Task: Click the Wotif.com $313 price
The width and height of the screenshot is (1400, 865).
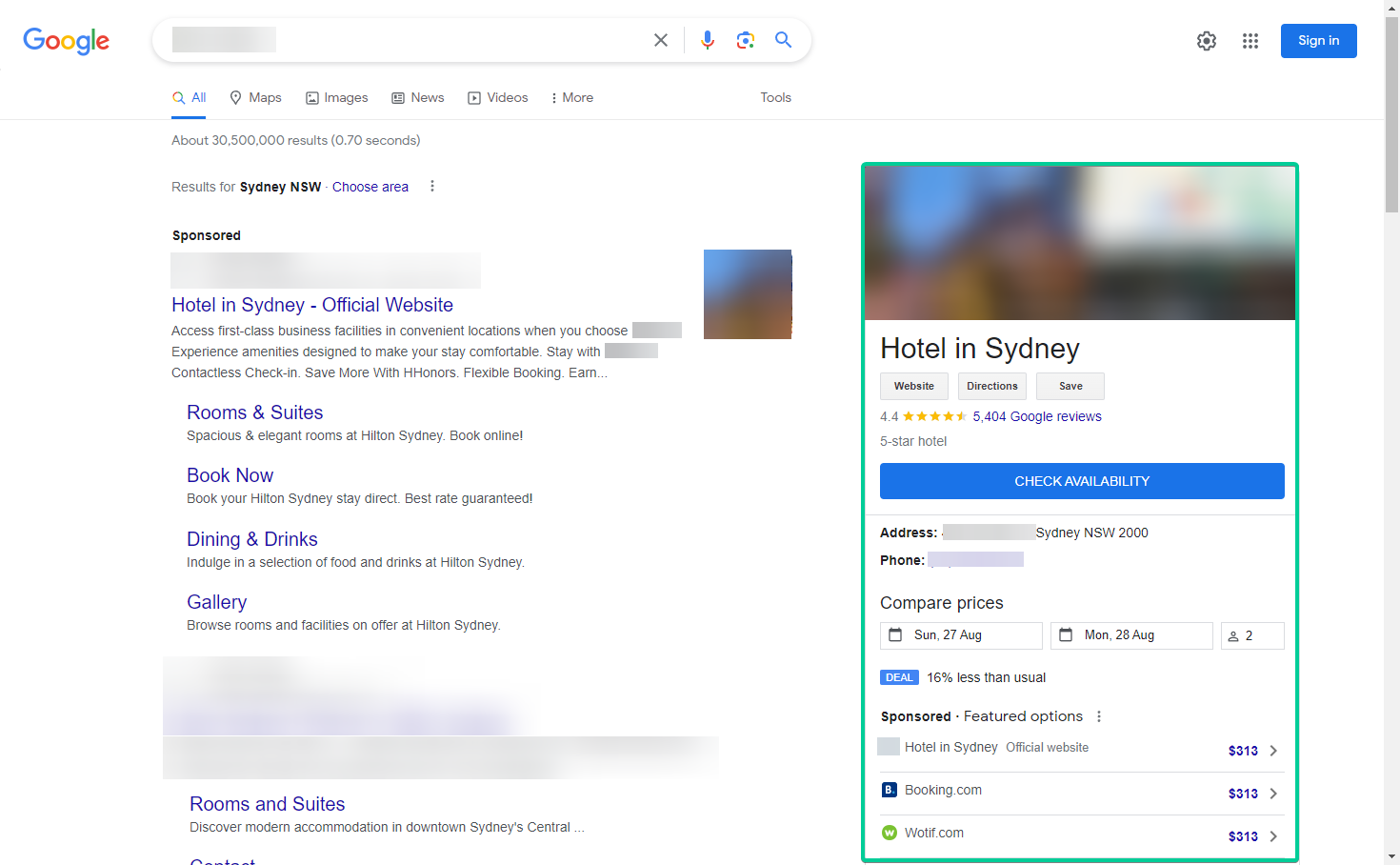Action: [x=1243, y=836]
